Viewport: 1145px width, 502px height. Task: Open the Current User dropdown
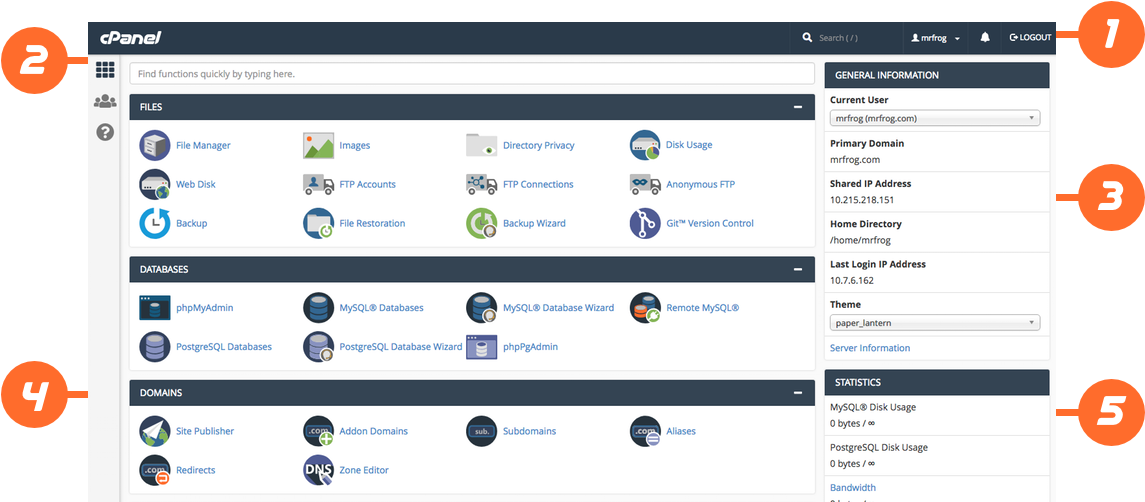coord(935,118)
